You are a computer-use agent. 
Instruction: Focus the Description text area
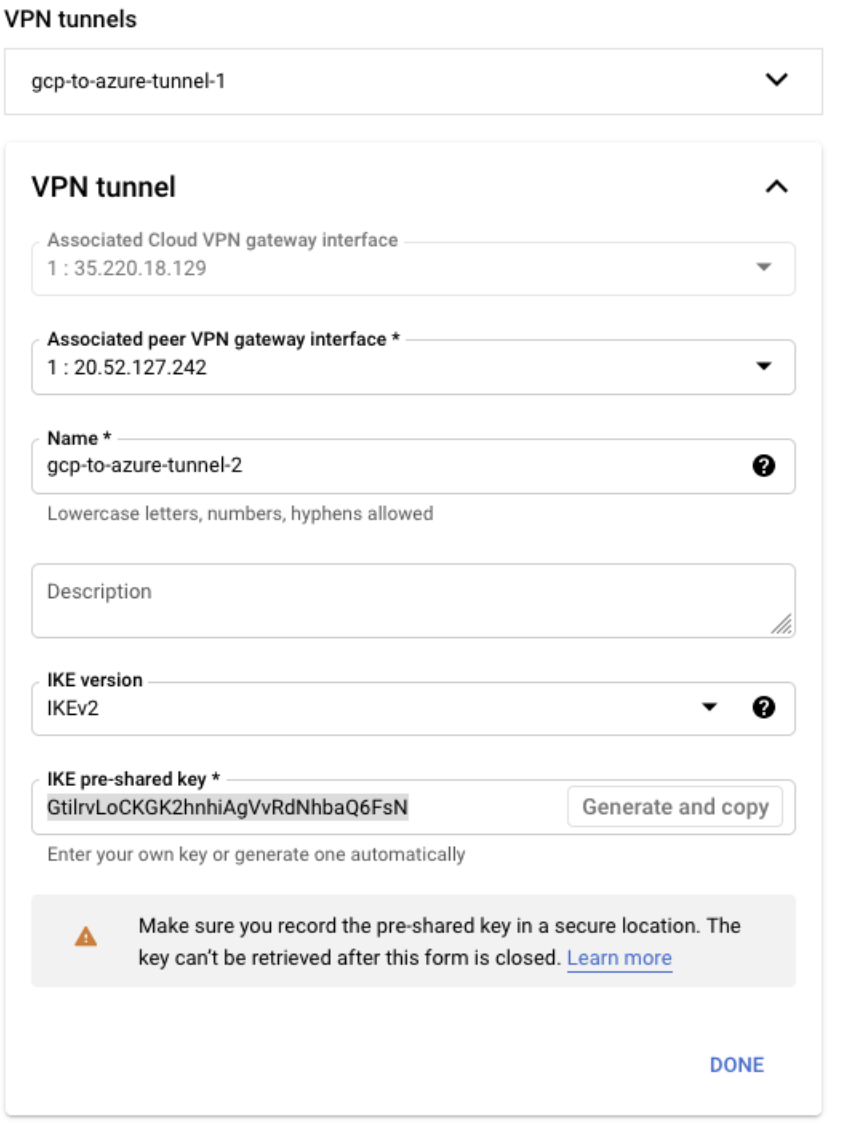click(400, 600)
